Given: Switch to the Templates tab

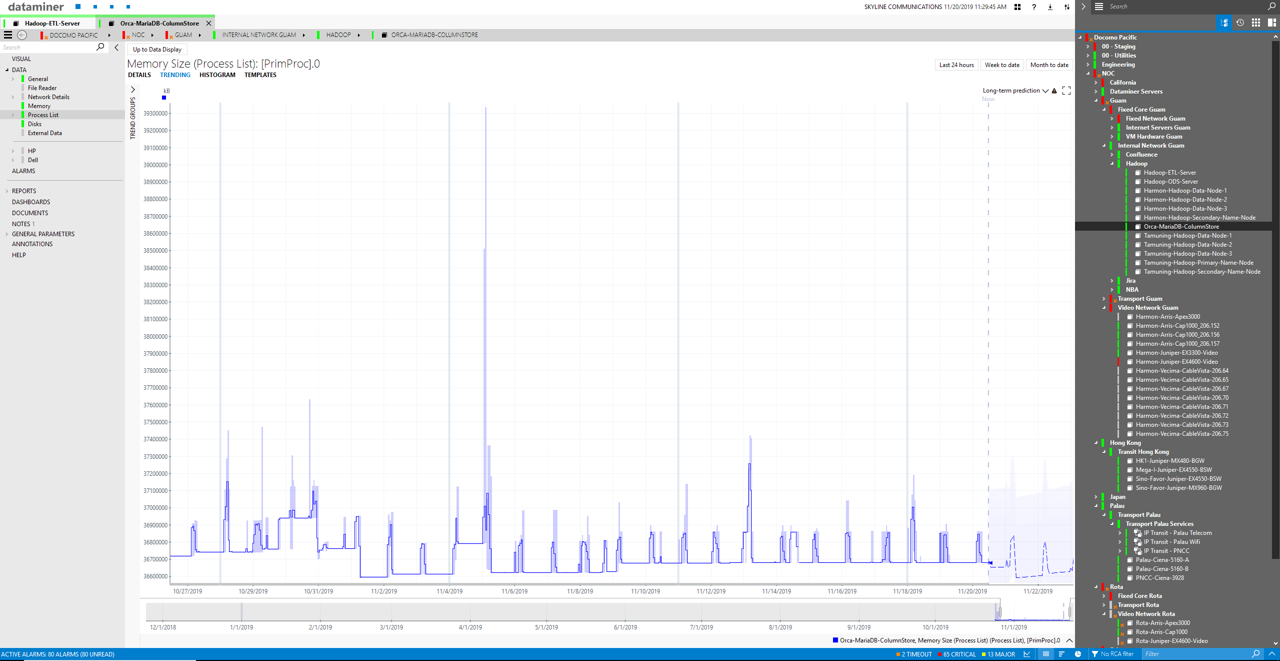Looking at the screenshot, I should pos(260,75).
